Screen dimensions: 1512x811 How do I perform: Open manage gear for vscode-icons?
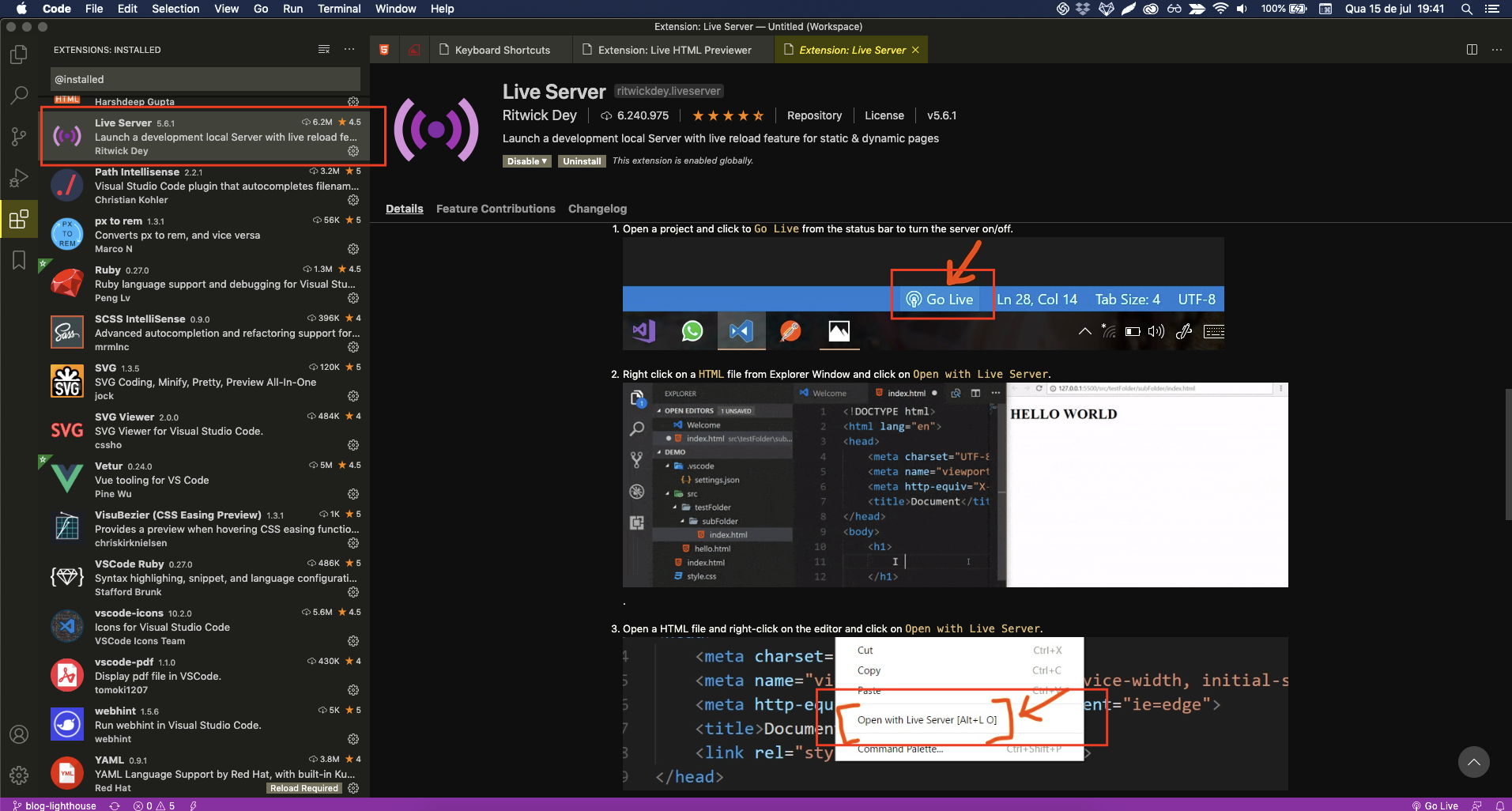click(353, 641)
